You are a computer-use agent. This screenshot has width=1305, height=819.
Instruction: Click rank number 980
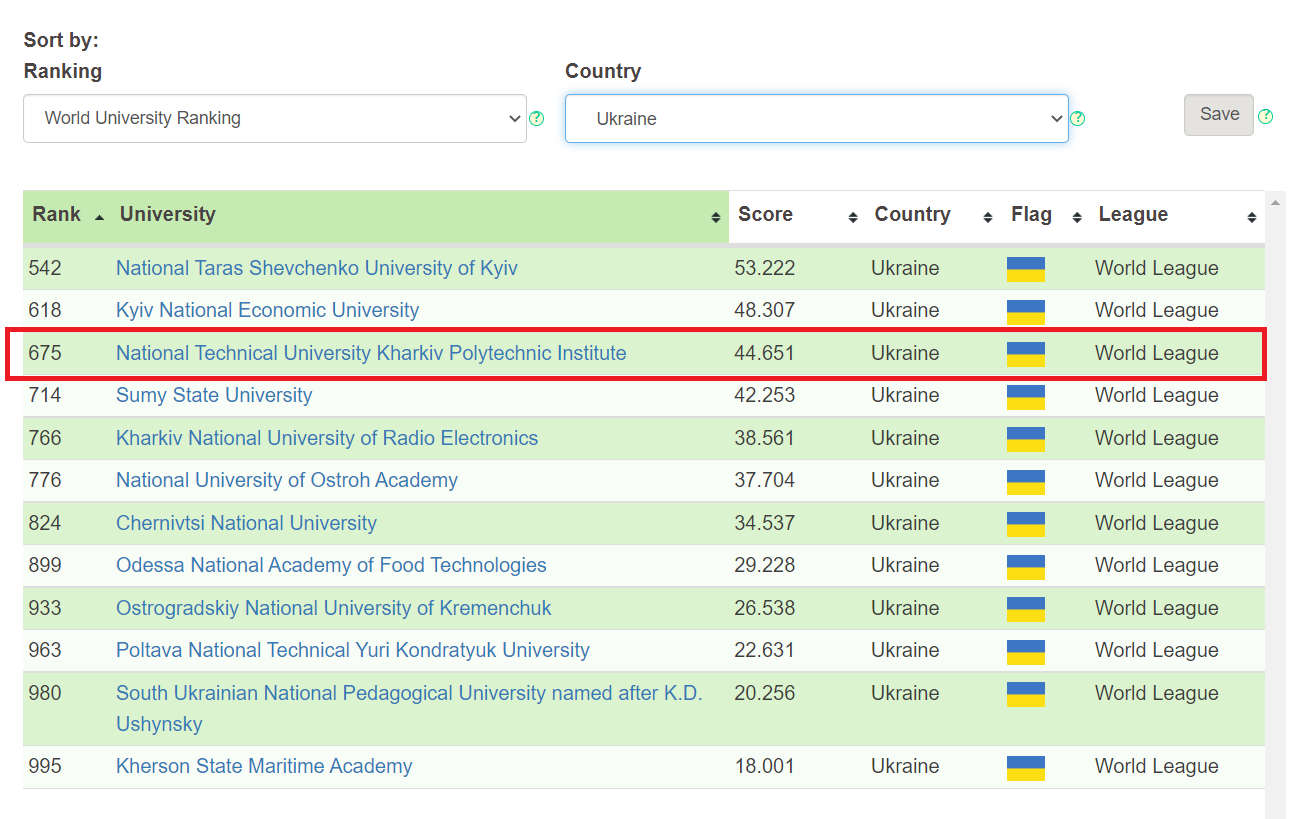pyautogui.click(x=45, y=693)
